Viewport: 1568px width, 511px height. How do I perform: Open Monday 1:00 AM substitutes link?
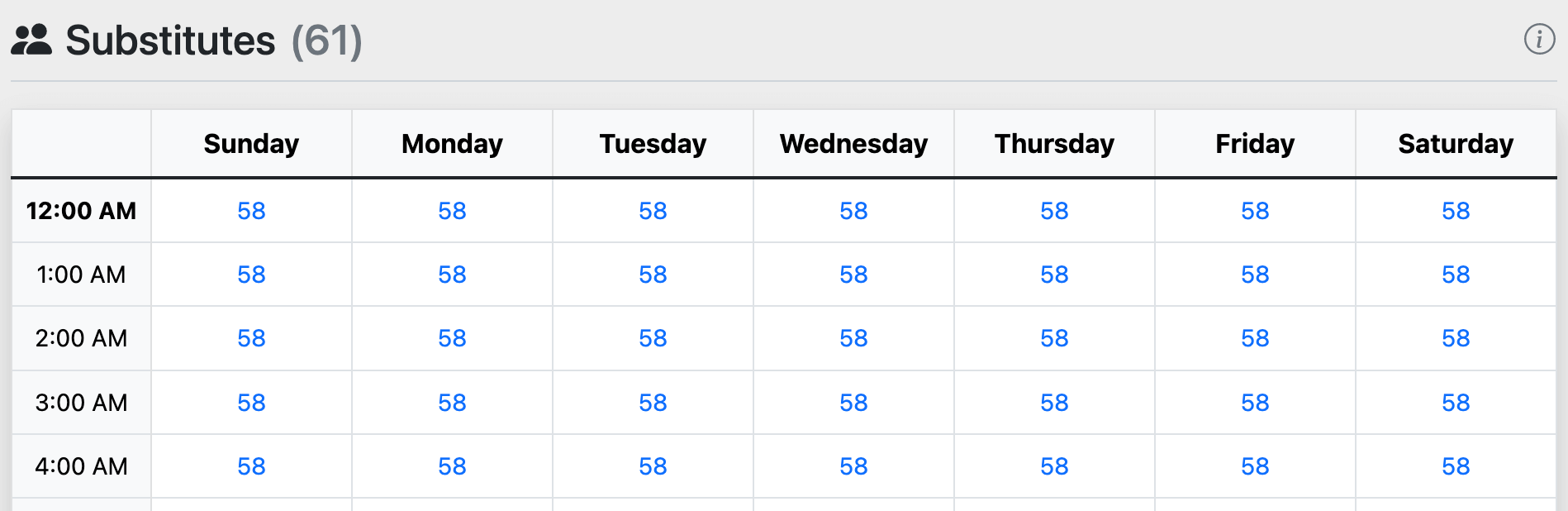(452, 275)
